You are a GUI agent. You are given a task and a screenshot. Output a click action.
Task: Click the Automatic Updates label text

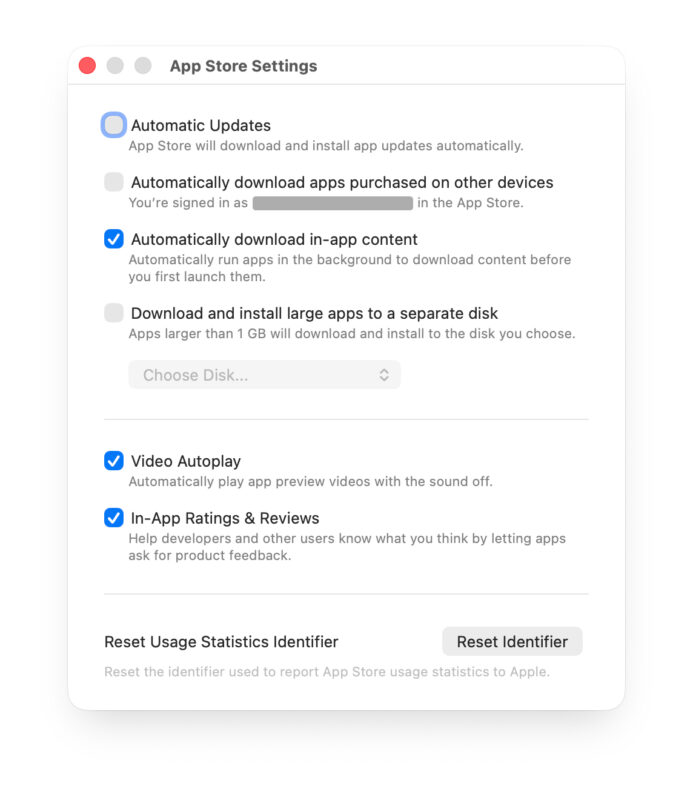201,126
